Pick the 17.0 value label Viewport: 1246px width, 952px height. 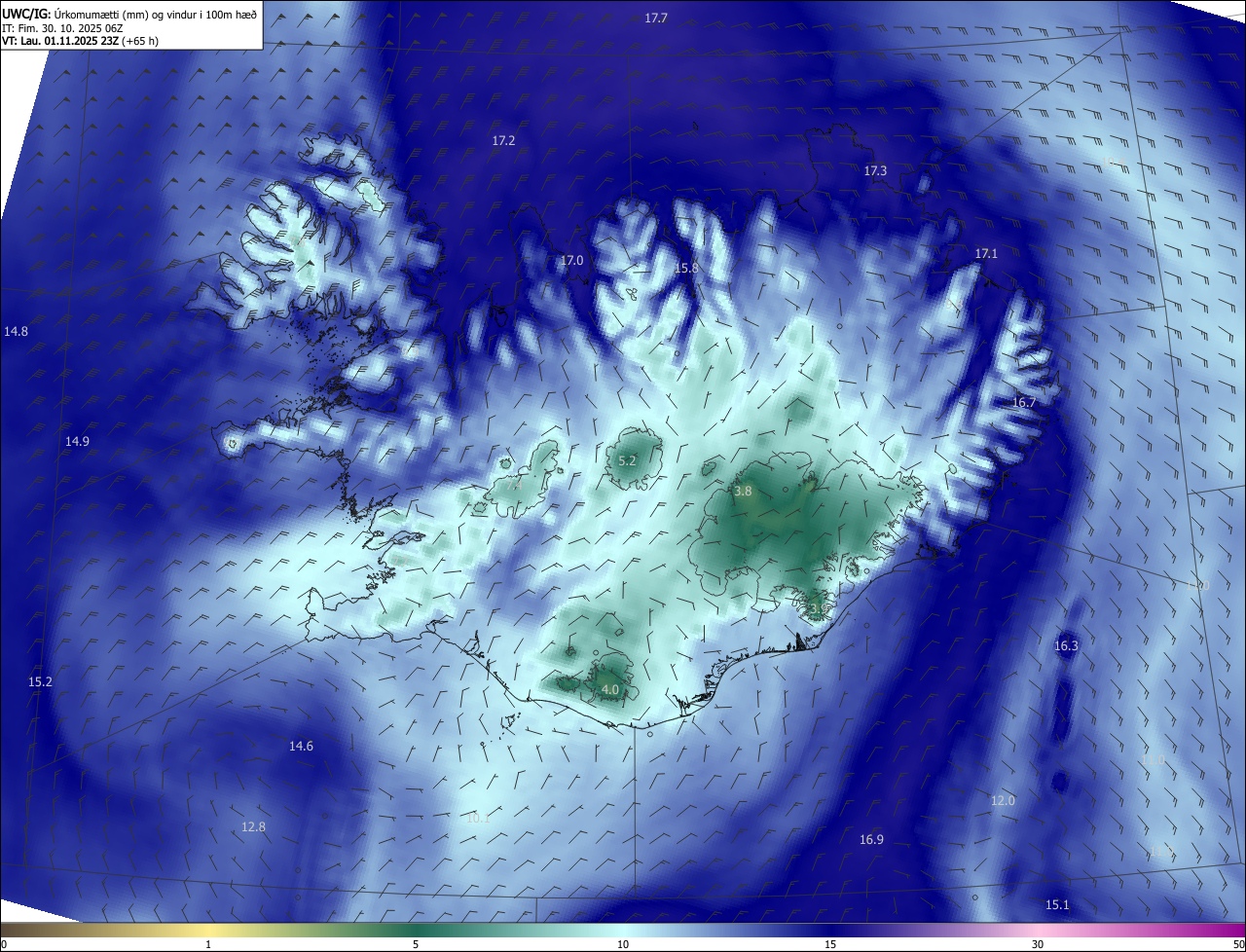coord(571,261)
